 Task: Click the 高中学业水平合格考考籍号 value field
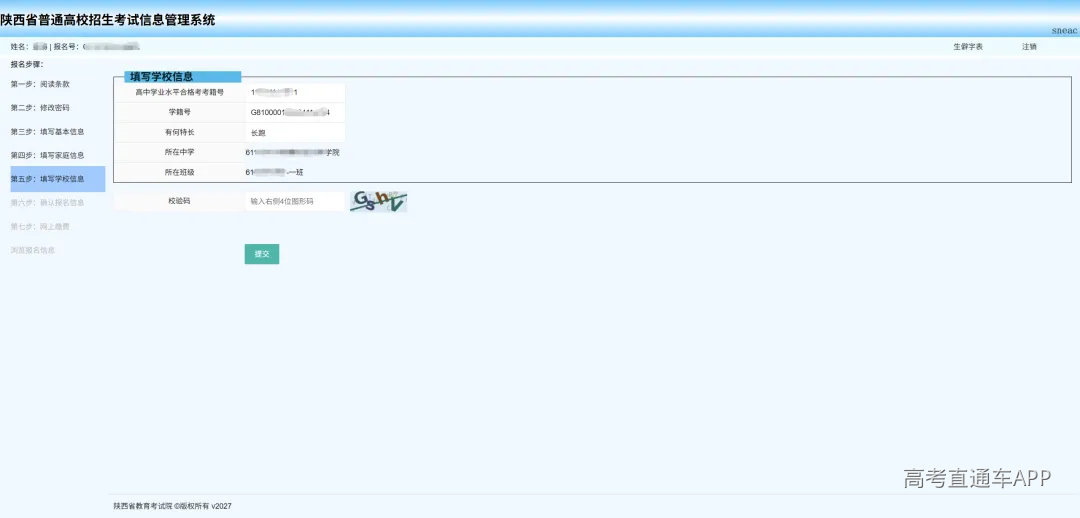click(x=295, y=92)
